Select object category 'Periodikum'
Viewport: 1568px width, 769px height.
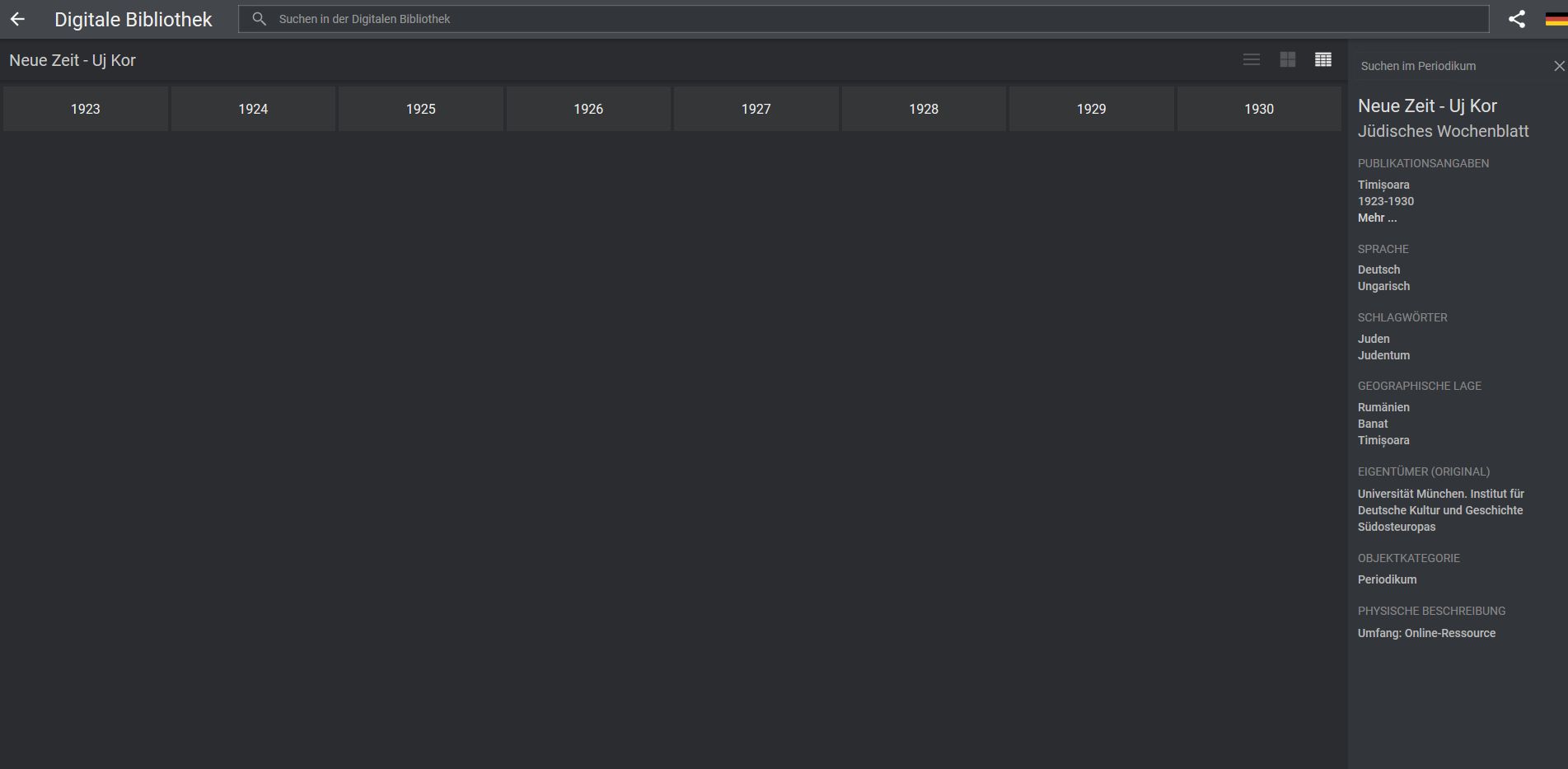pyautogui.click(x=1388, y=579)
